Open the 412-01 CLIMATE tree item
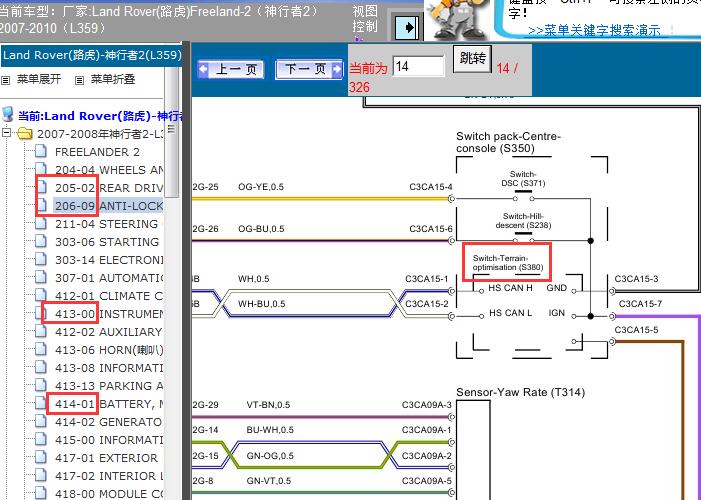701x500 pixels. [109, 296]
